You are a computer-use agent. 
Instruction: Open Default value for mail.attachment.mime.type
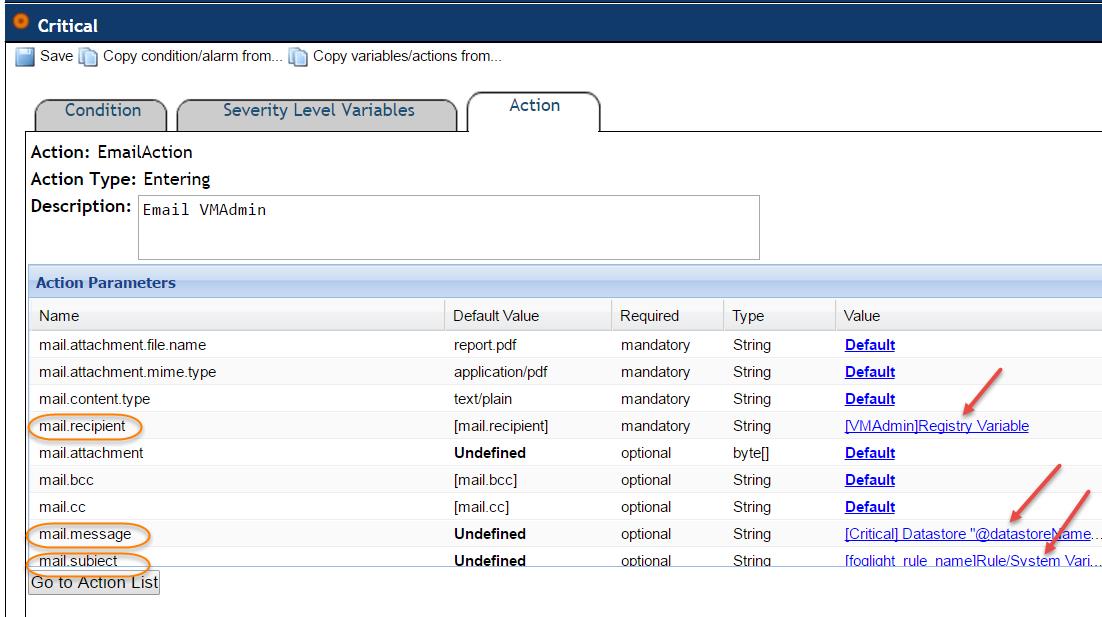pos(869,372)
